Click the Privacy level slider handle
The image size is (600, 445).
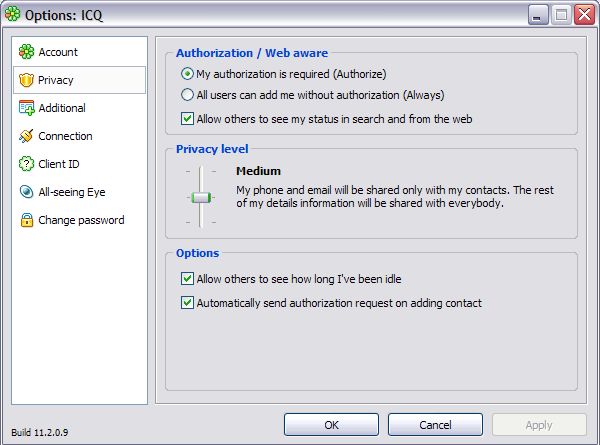click(x=201, y=197)
